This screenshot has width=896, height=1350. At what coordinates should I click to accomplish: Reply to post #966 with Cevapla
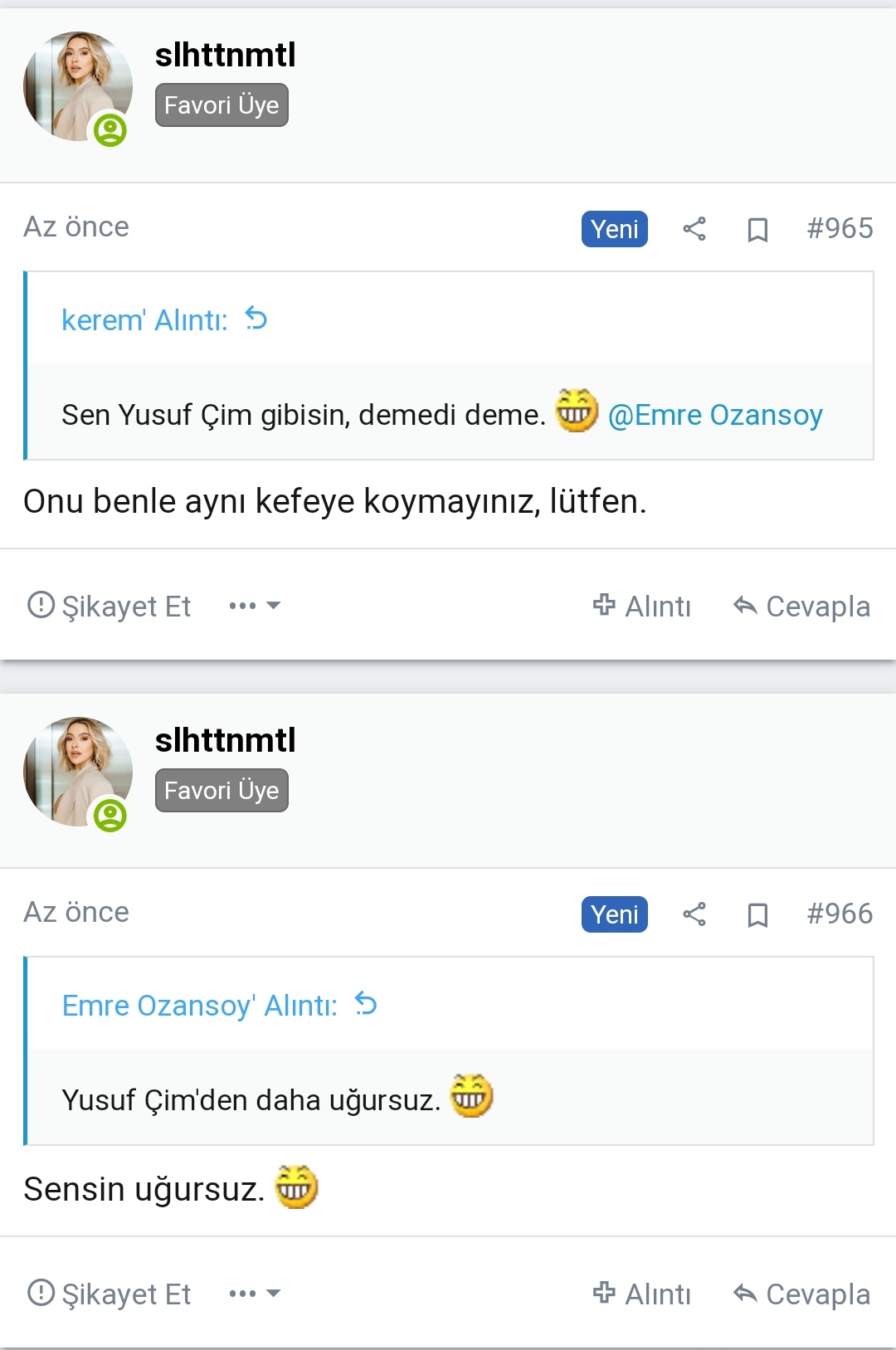tap(802, 1294)
